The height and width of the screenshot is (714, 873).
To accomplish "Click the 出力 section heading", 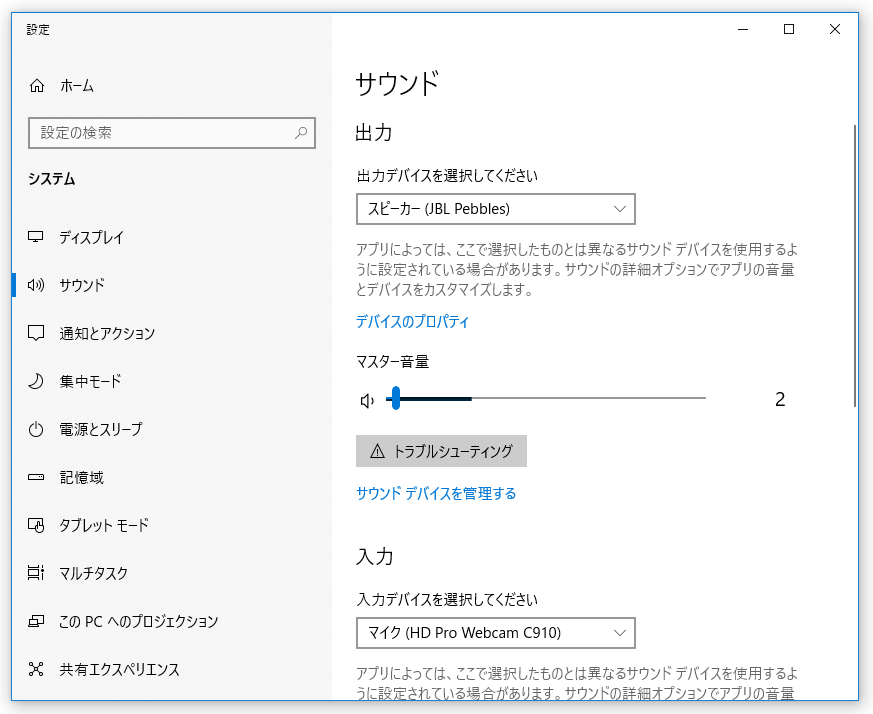I will coord(374,133).
